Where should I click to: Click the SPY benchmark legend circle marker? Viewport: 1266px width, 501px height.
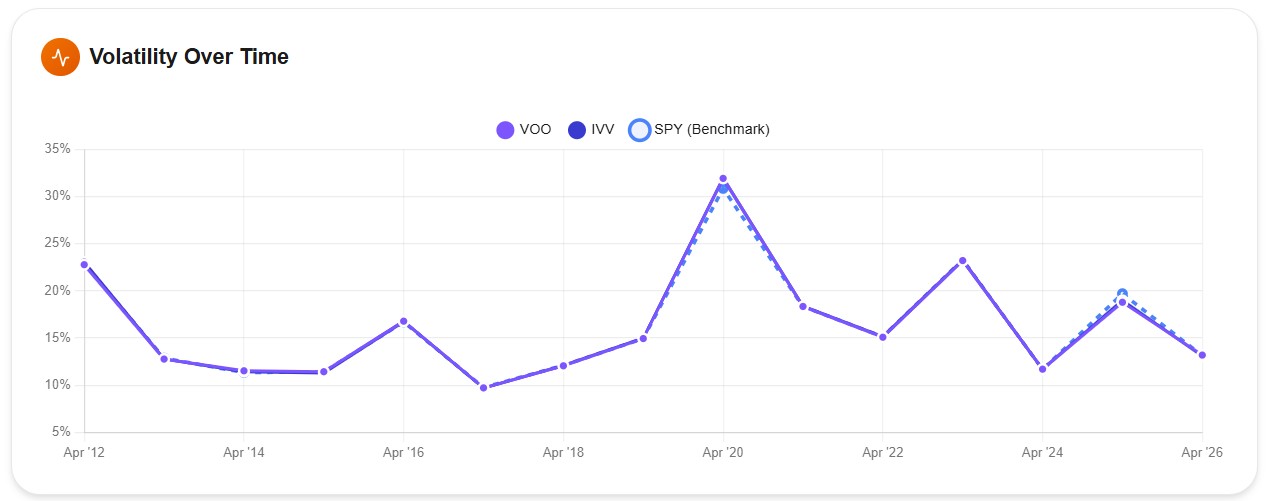[639, 130]
